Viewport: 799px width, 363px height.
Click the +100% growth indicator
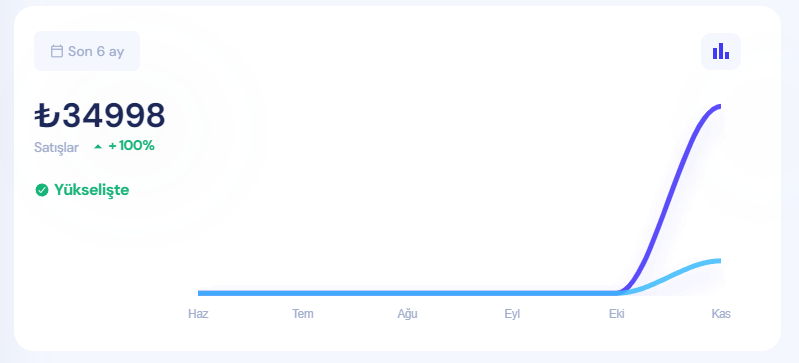(x=131, y=146)
